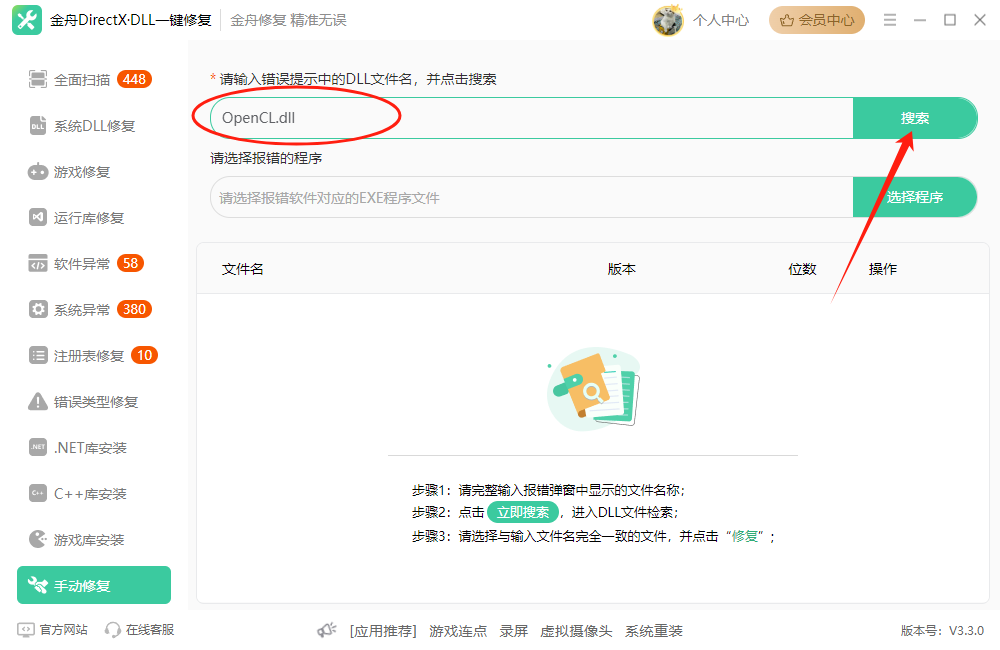Viewport: 1000px width, 650px height.
Task: Click the 金舟DirectX·DLL app logo icon
Action: coord(27,20)
